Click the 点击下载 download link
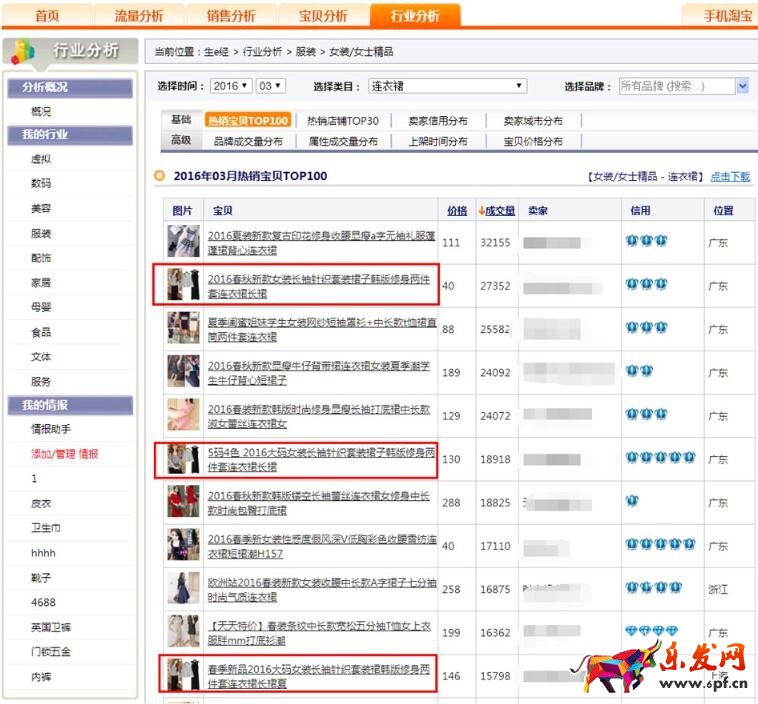 pos(730,176)
